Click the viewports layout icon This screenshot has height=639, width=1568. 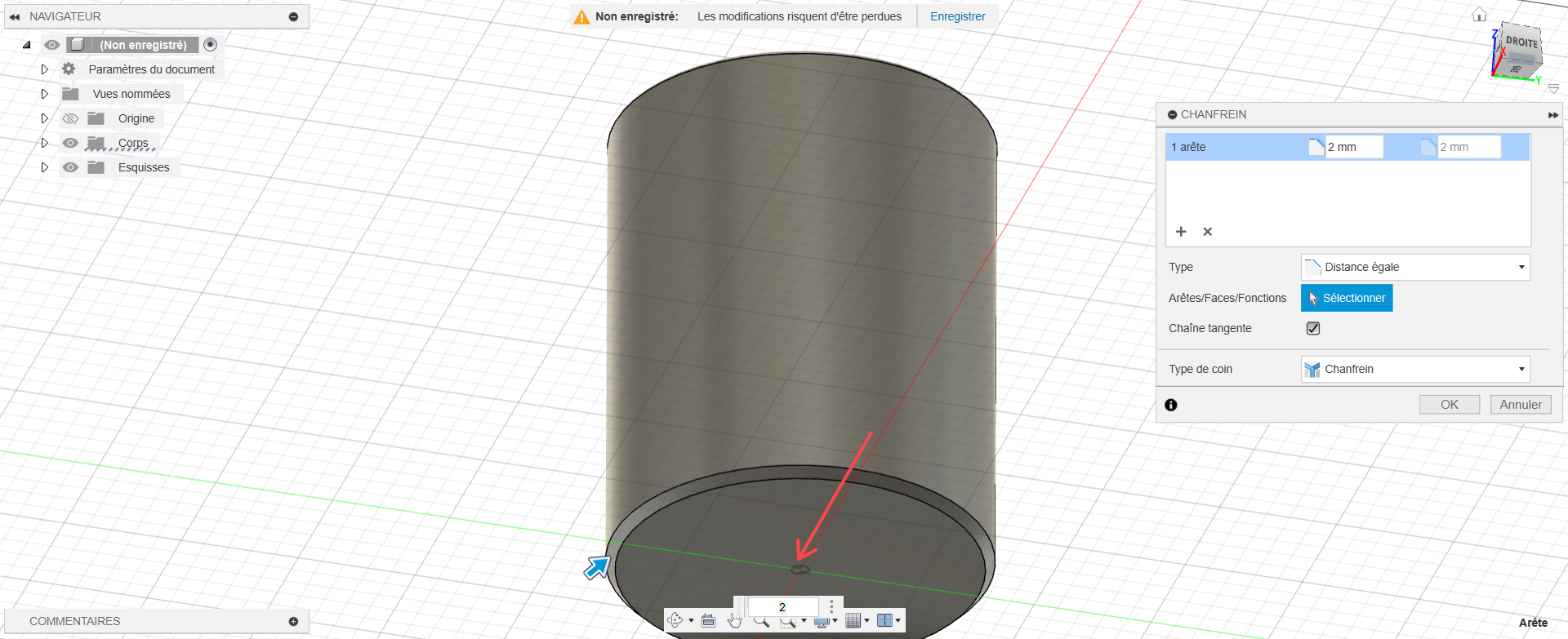[x=884, y=621]
